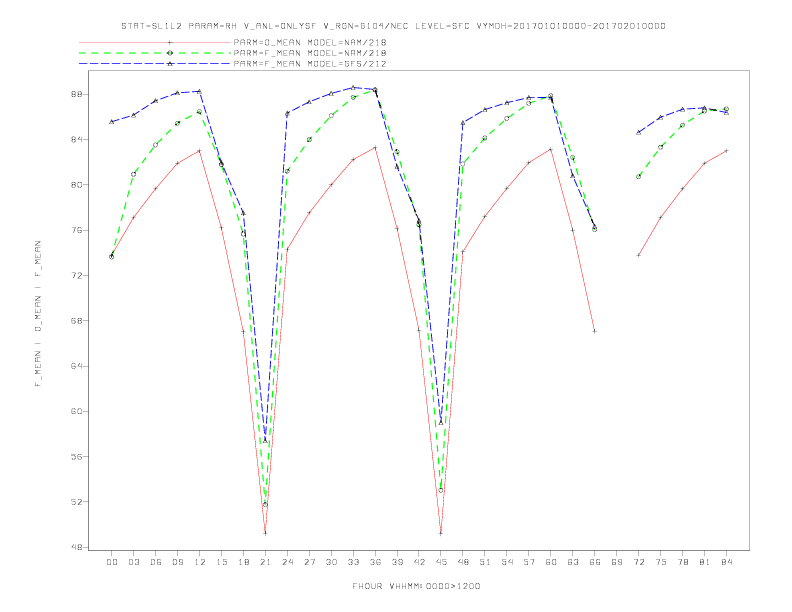Click the y-axis tick label 60
792x612 pixels.
78,412
